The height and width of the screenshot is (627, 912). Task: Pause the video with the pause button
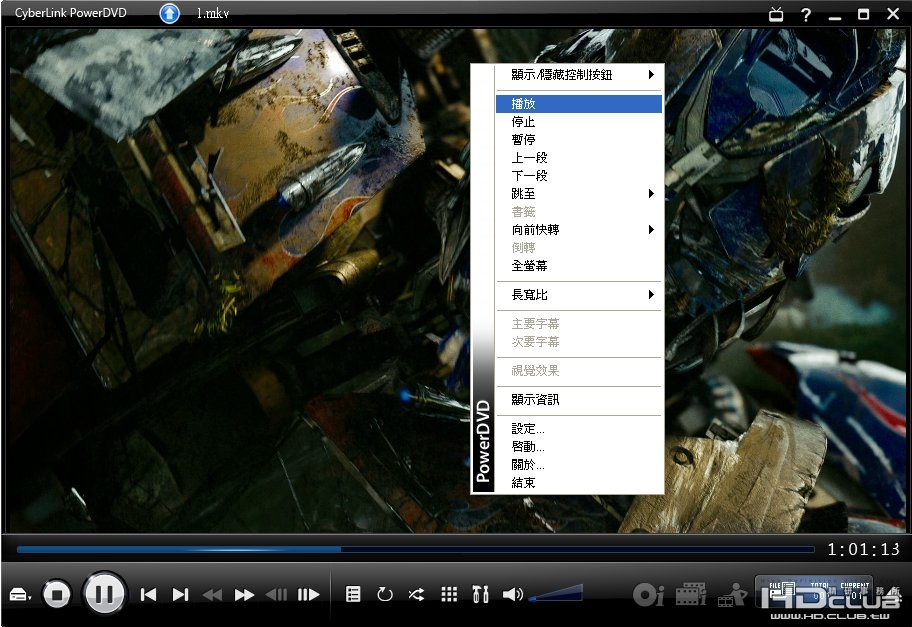tap(105, 594)
